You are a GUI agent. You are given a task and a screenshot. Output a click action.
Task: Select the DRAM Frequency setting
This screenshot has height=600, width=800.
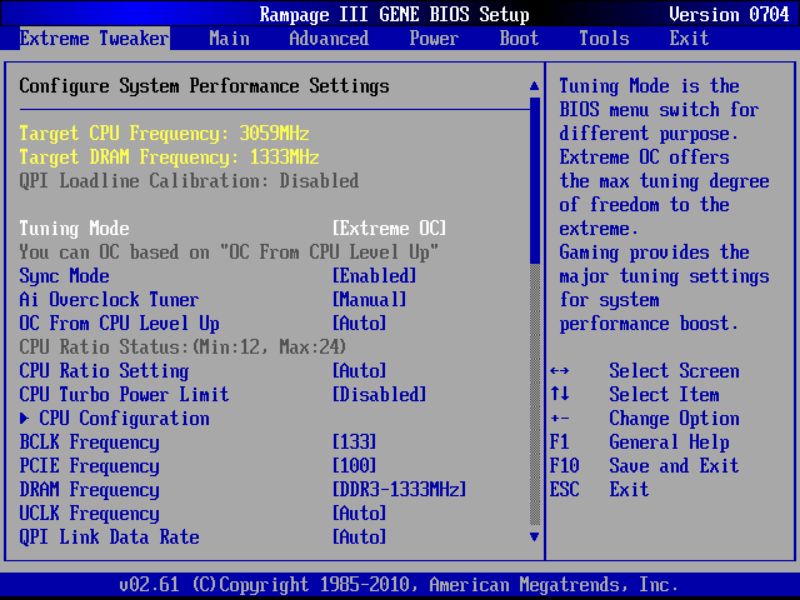coord(89,489)
